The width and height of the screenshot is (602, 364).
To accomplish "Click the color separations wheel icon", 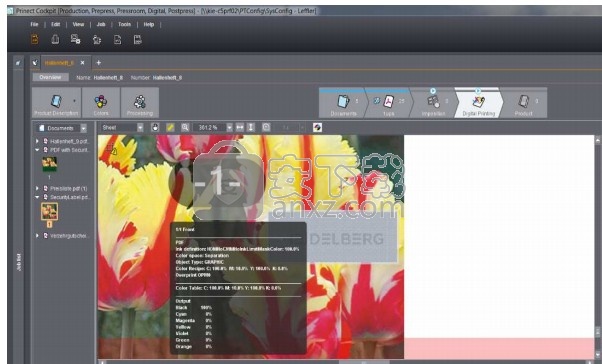I will (x=317, y=127).
